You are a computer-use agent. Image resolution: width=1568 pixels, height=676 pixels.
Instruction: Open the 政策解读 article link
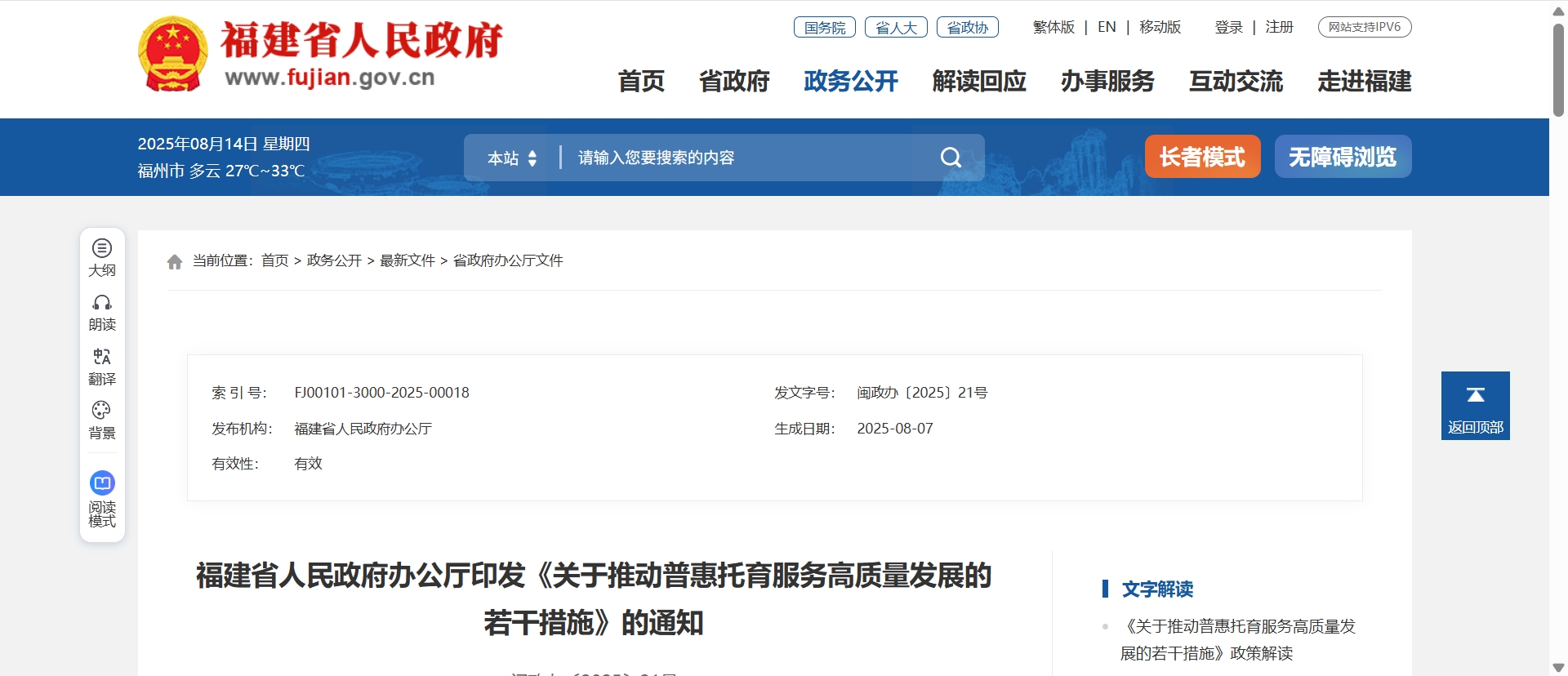click(x=1237, y=639)
